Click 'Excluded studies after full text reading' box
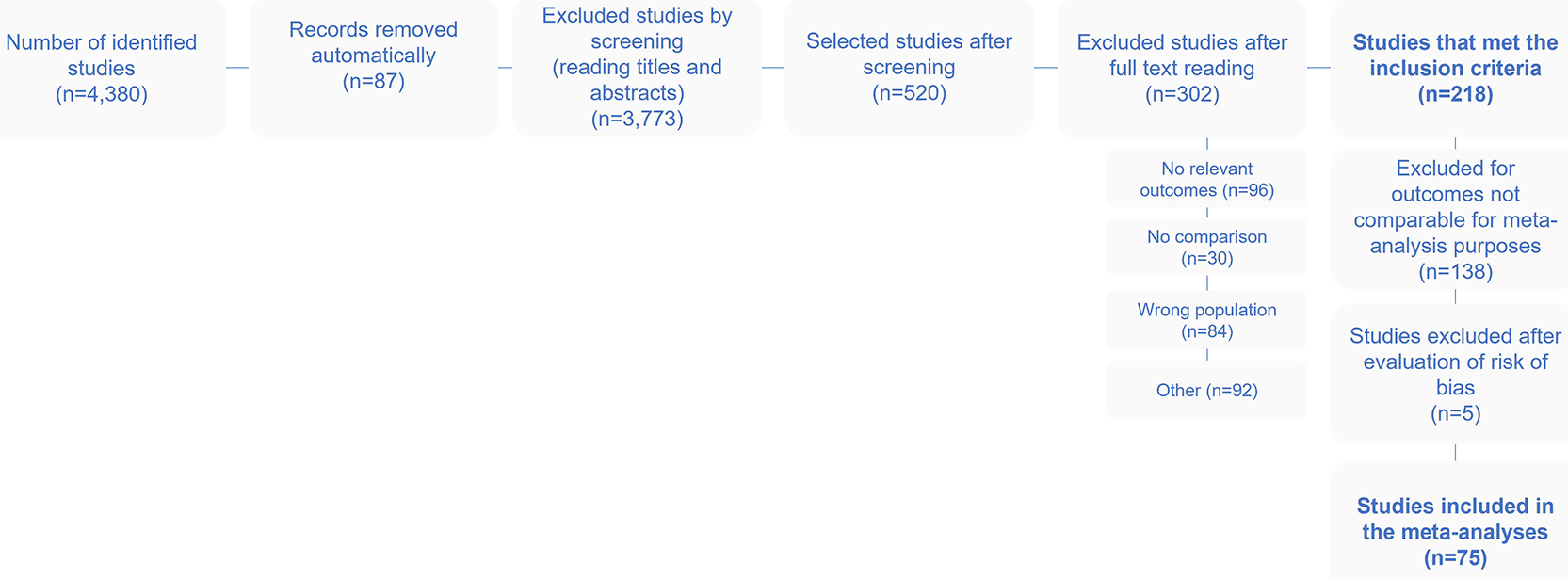 click(x=1182, y=68)
